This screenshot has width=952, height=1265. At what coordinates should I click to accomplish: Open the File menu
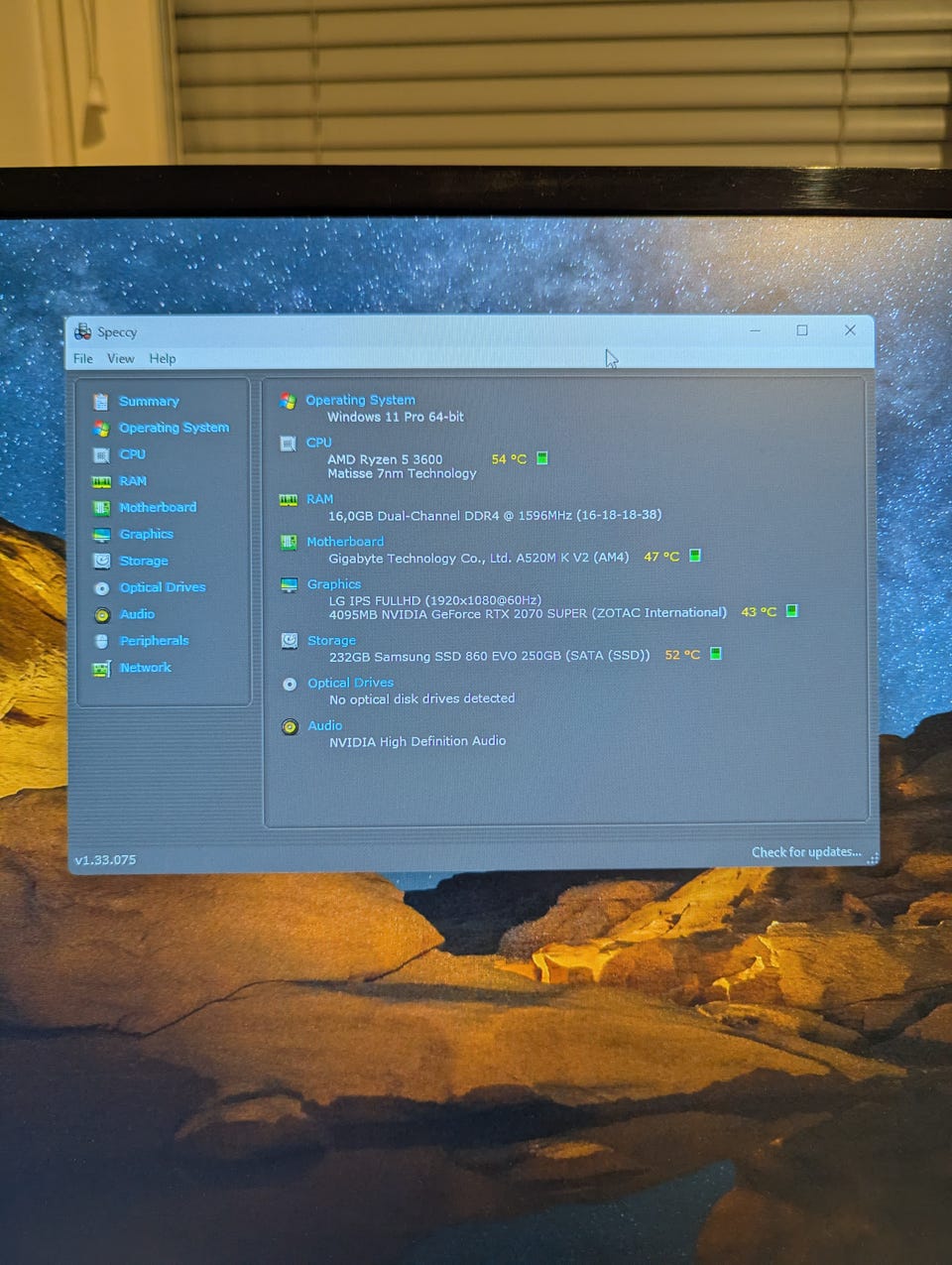(x=83, y=358)
